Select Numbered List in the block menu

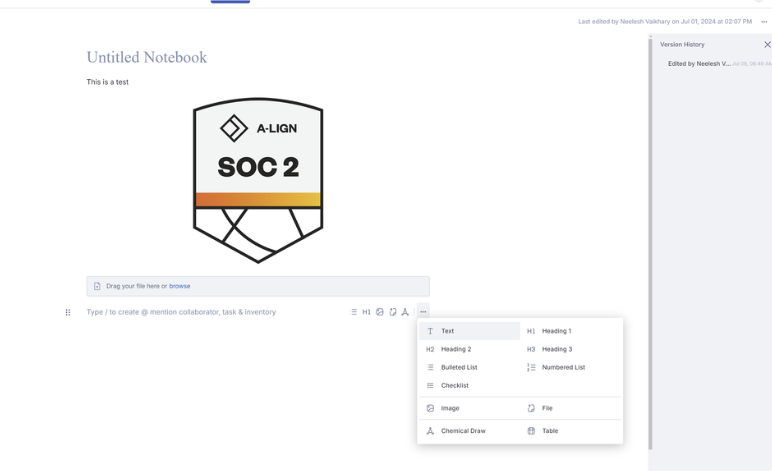pyautogui.click(x=571, y=368)
